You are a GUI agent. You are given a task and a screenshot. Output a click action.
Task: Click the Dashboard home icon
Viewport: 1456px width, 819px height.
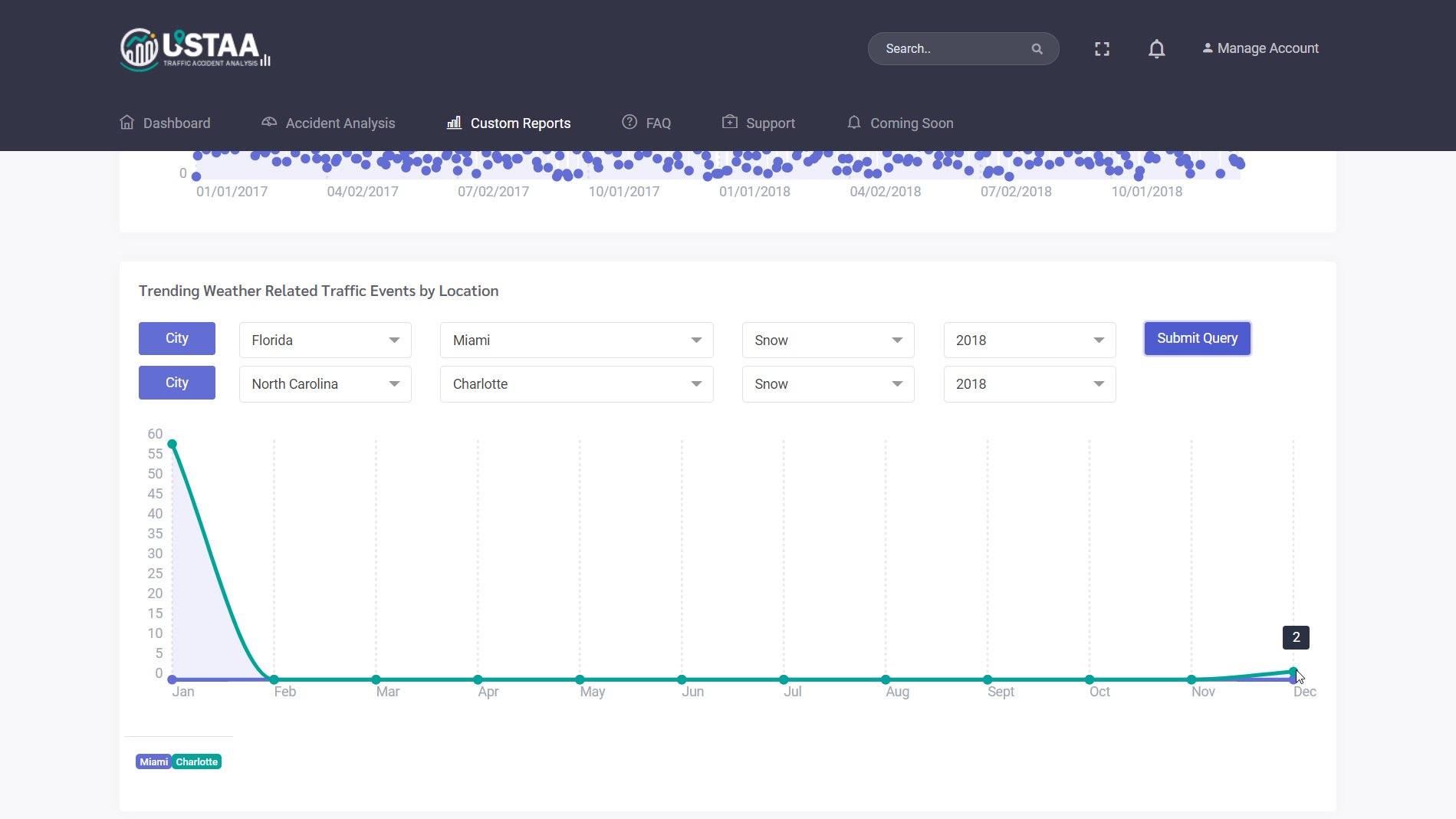[x=127, y=123]
